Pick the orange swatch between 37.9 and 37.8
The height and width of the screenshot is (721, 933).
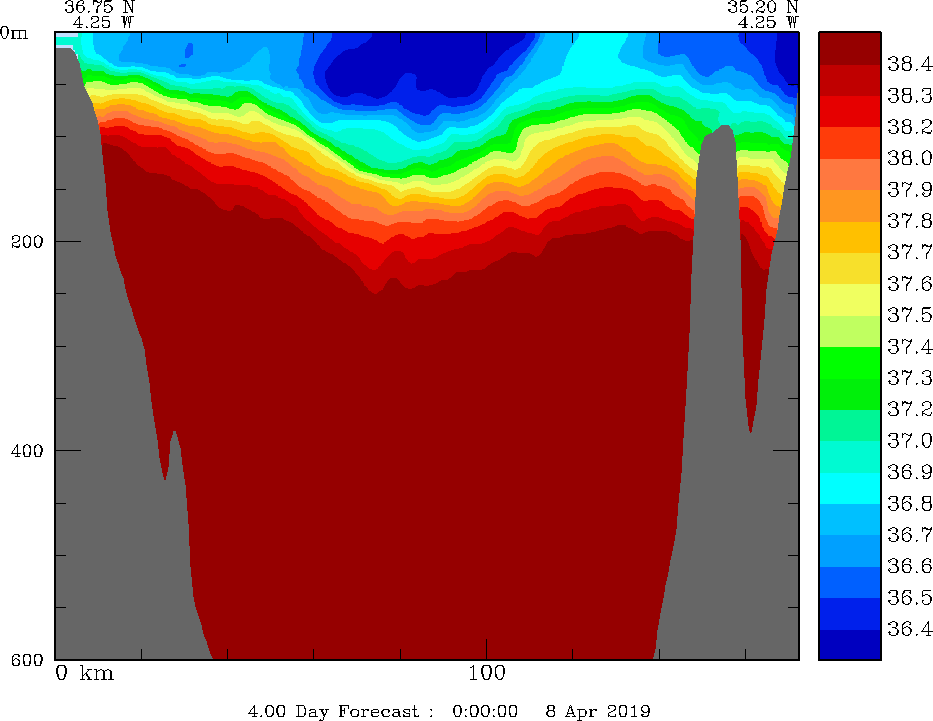tap(850, 206)
